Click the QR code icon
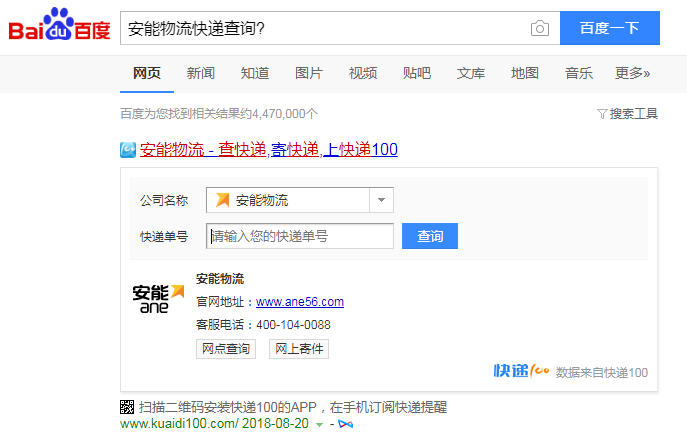This screenshot has width=687, height=435. point(127,407)
